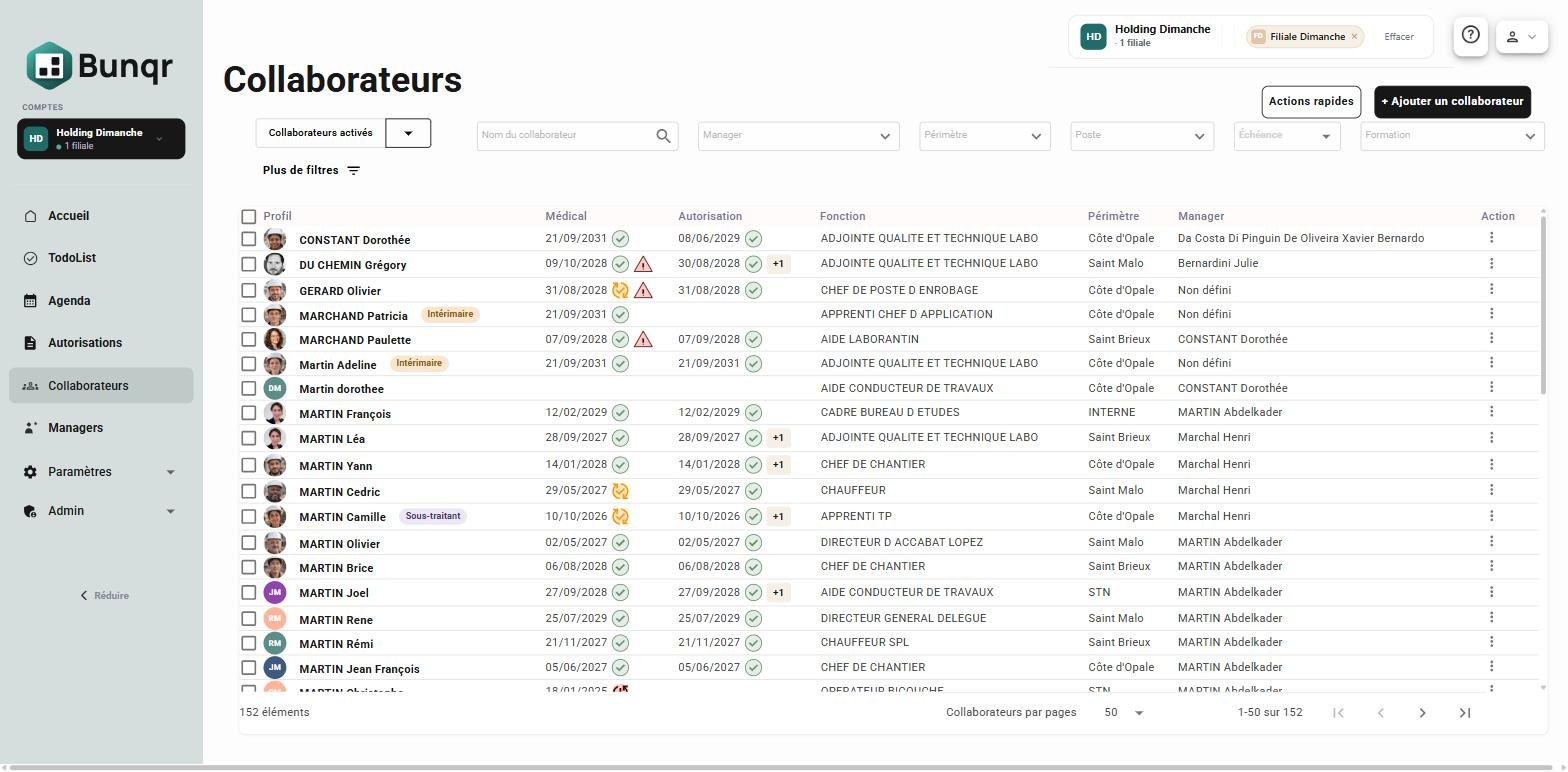The width and height of the screenshot is (1568, 772).
Task: Check the box for CONSTANT Dorothée
Action: click(248, 239)
